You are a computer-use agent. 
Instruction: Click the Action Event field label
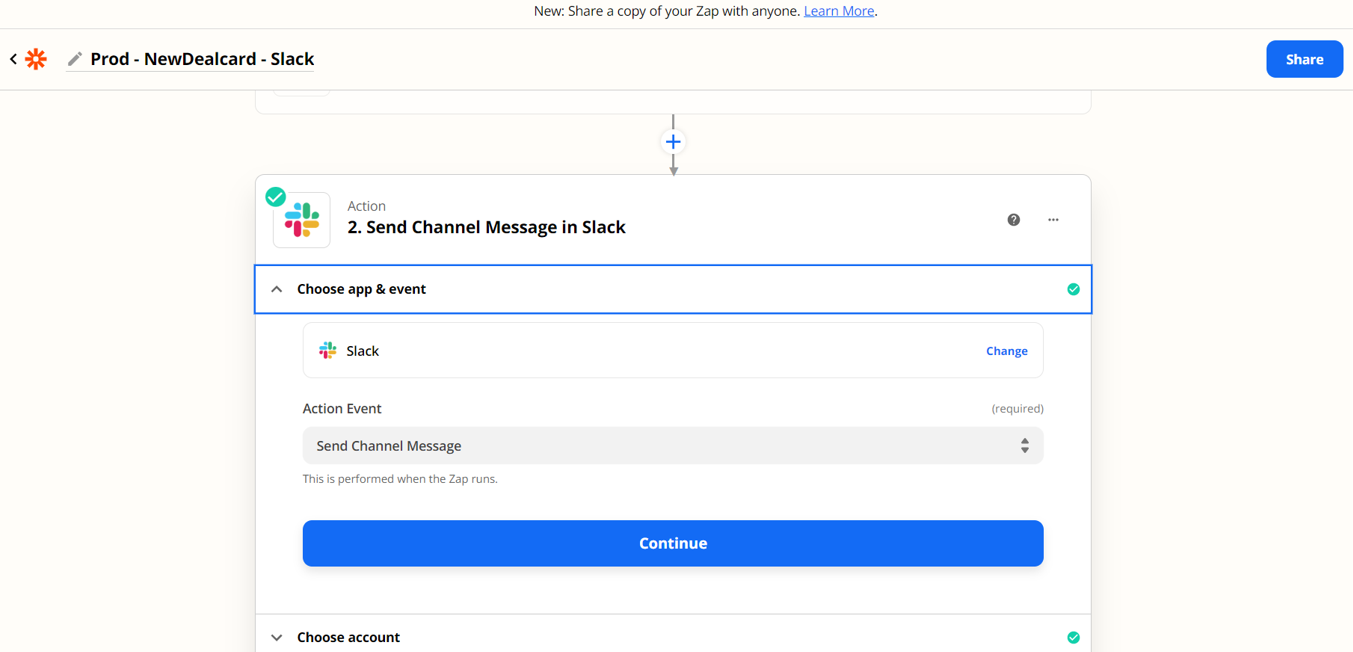click(342, 408)
